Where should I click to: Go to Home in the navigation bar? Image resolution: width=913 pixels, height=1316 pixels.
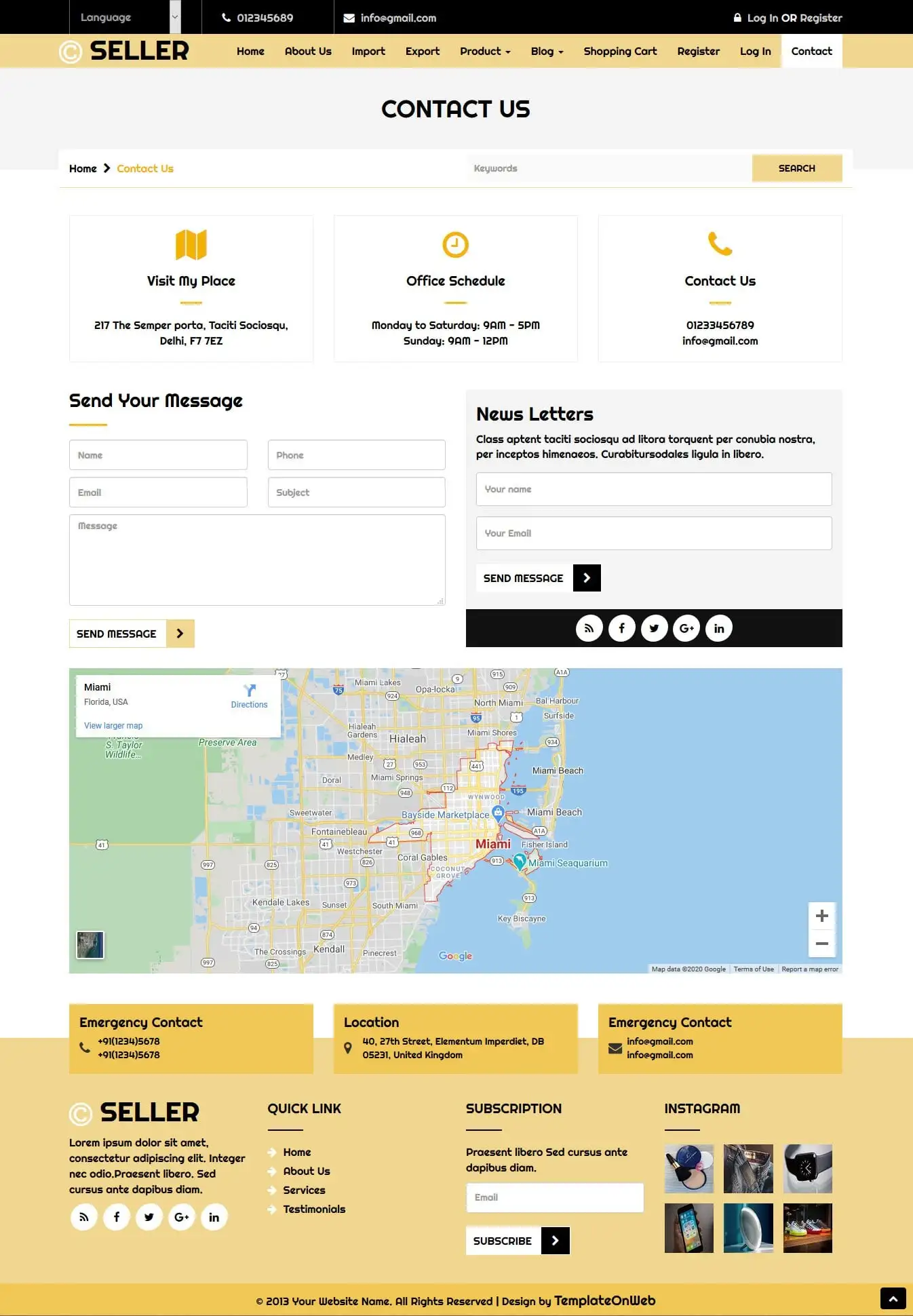click(250, 51)
